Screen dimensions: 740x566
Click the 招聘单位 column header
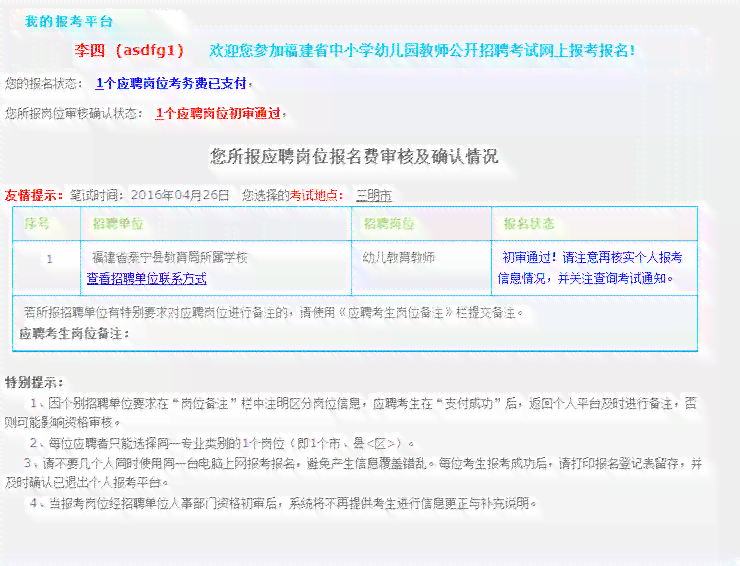point(118,223)
